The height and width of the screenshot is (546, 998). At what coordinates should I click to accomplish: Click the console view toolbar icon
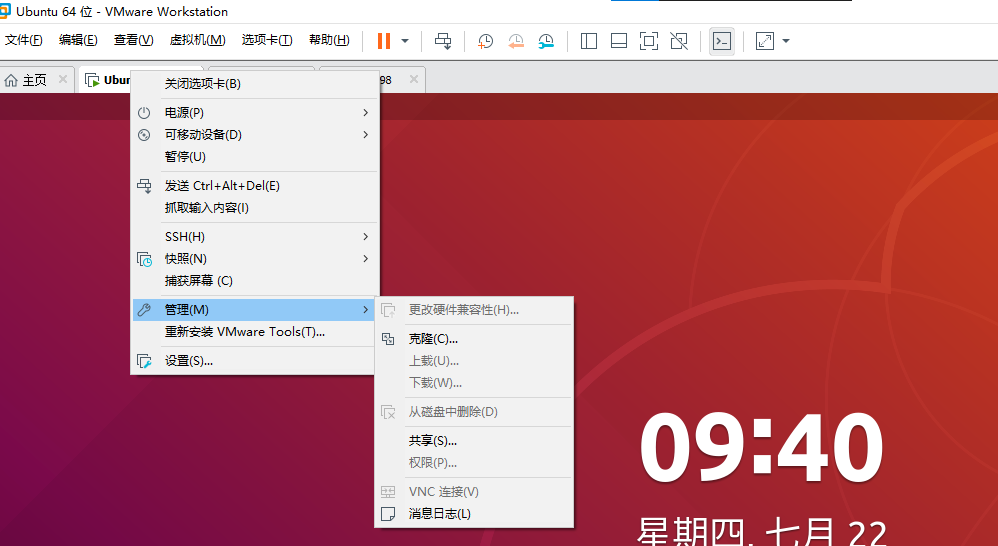pyautogui.click(x=722, y=41)
